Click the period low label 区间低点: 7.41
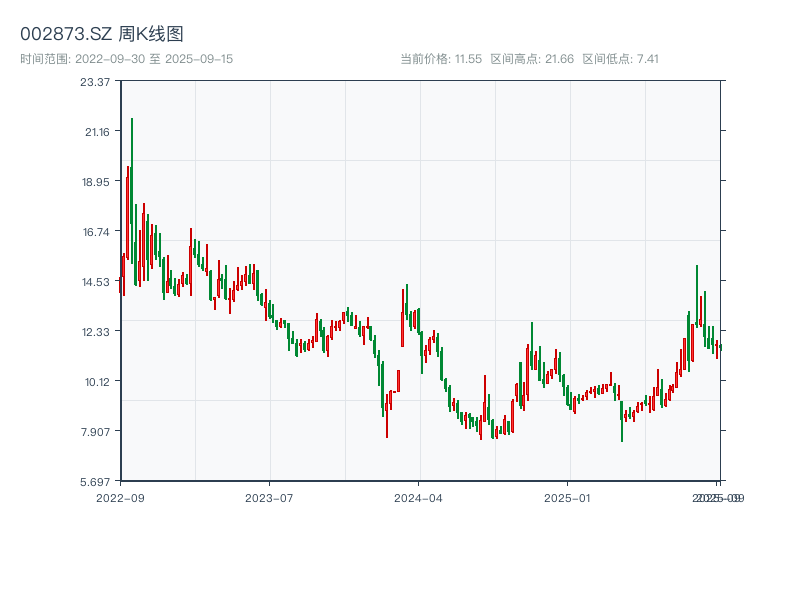The width and height of the screenshot is (800, 600). (620, 59)
